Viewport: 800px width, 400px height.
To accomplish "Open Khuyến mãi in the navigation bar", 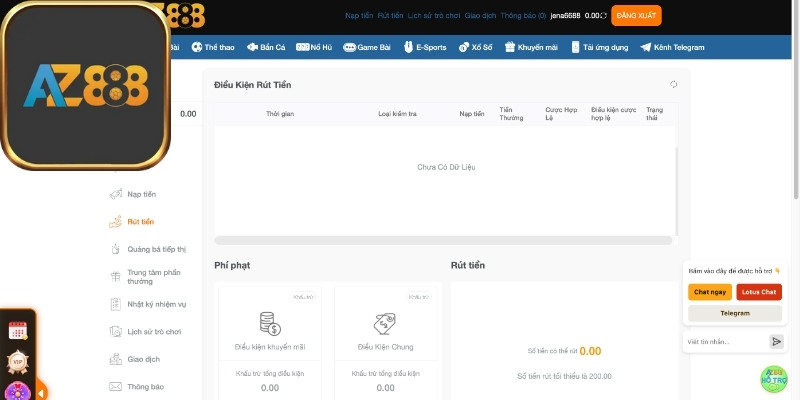I will tap(530, 47).
